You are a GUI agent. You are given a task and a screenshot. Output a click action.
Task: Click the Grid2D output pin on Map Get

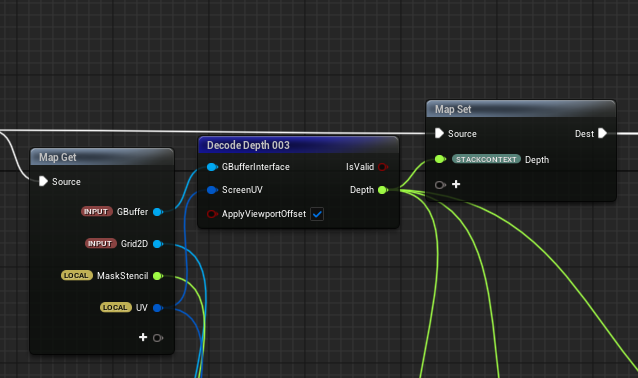click(x=157, y=244)
